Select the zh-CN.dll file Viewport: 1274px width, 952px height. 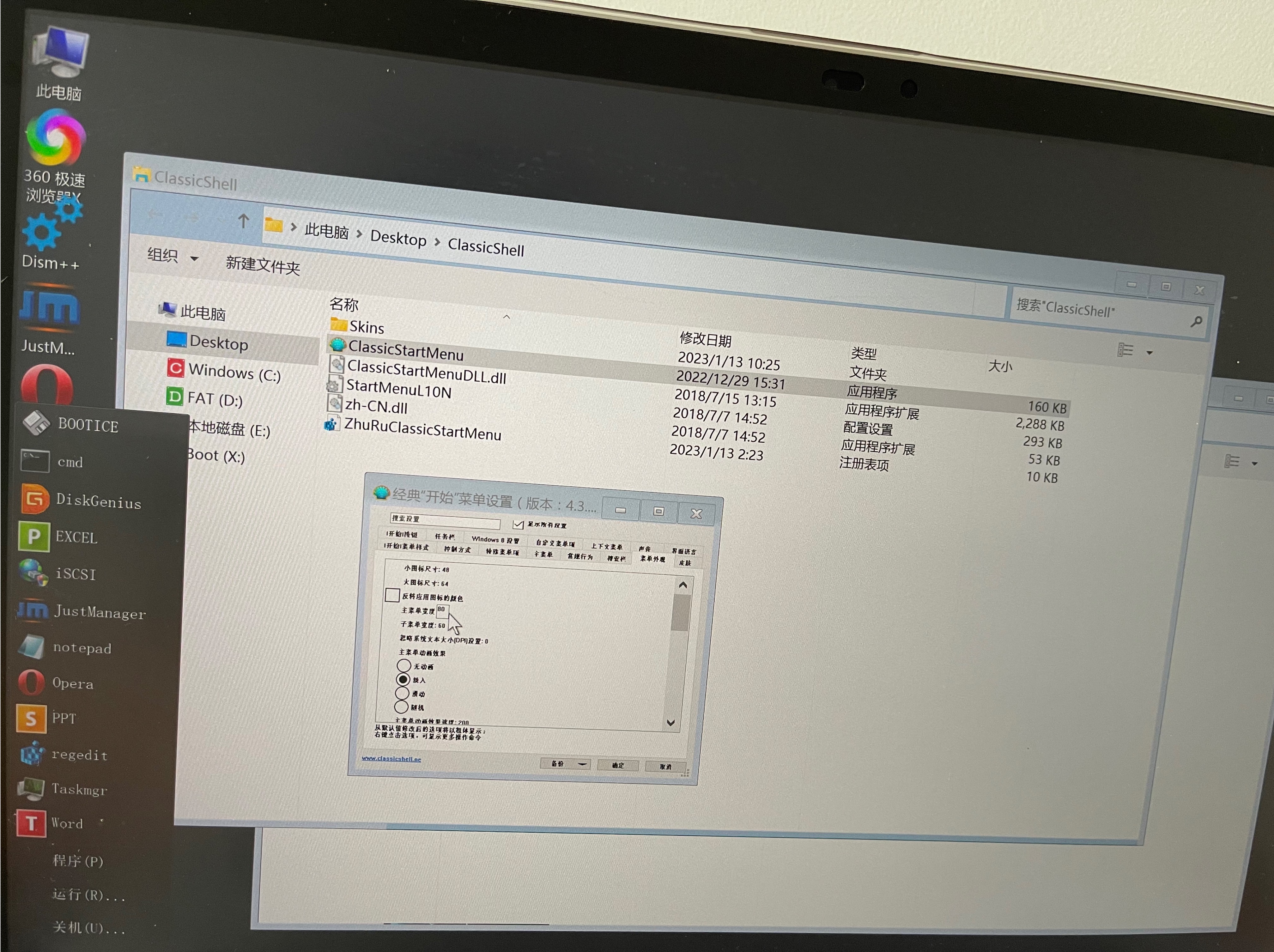click(x=367, y=405)
